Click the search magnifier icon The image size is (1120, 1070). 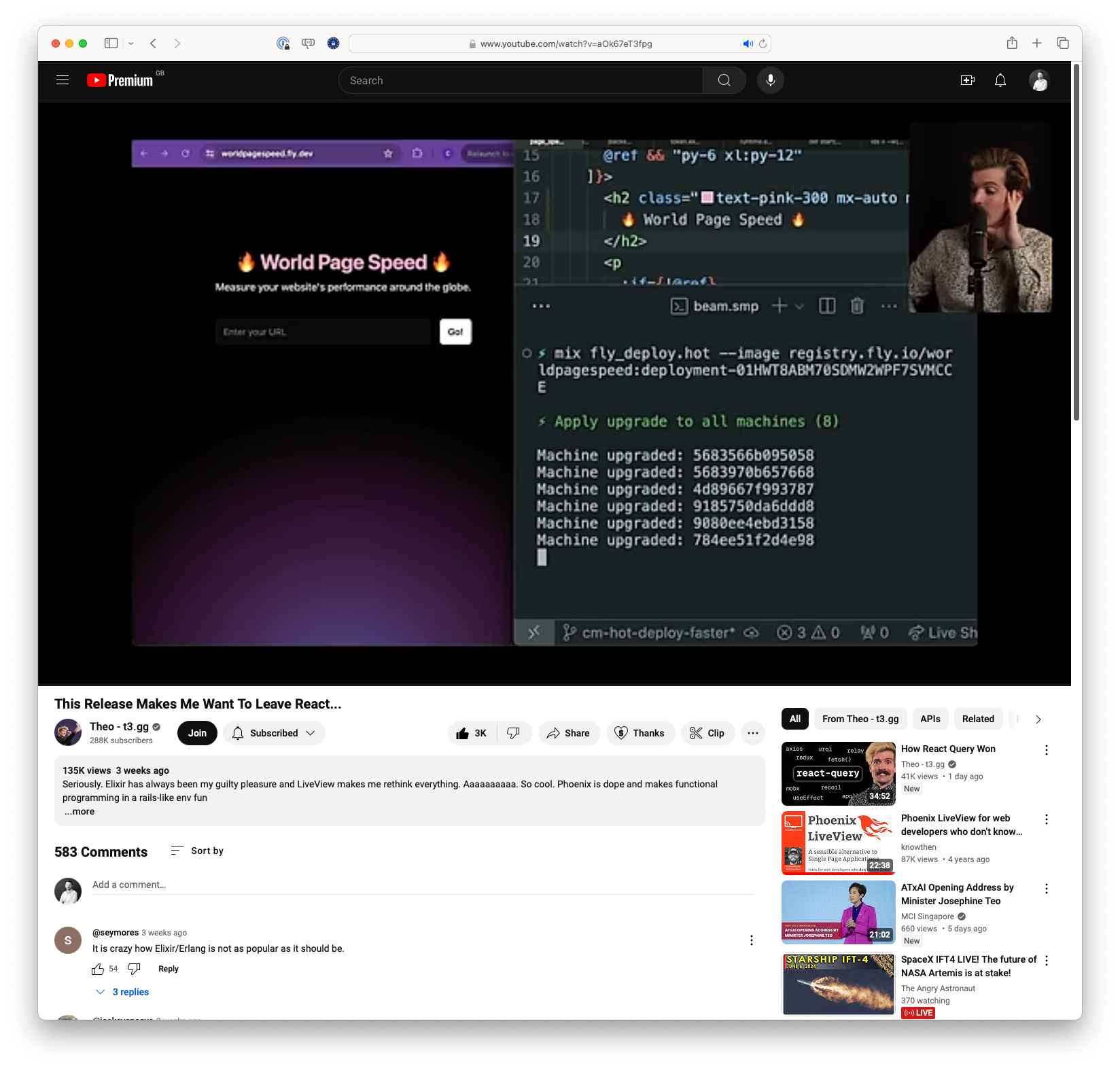click(723, 79)
